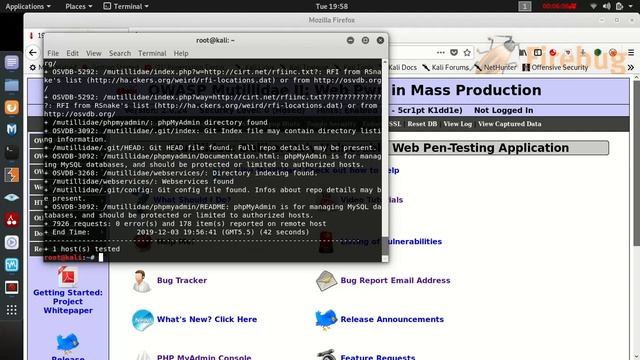Open the Metasploit M dock icon
640x360 pixels.
pos(11,130)
